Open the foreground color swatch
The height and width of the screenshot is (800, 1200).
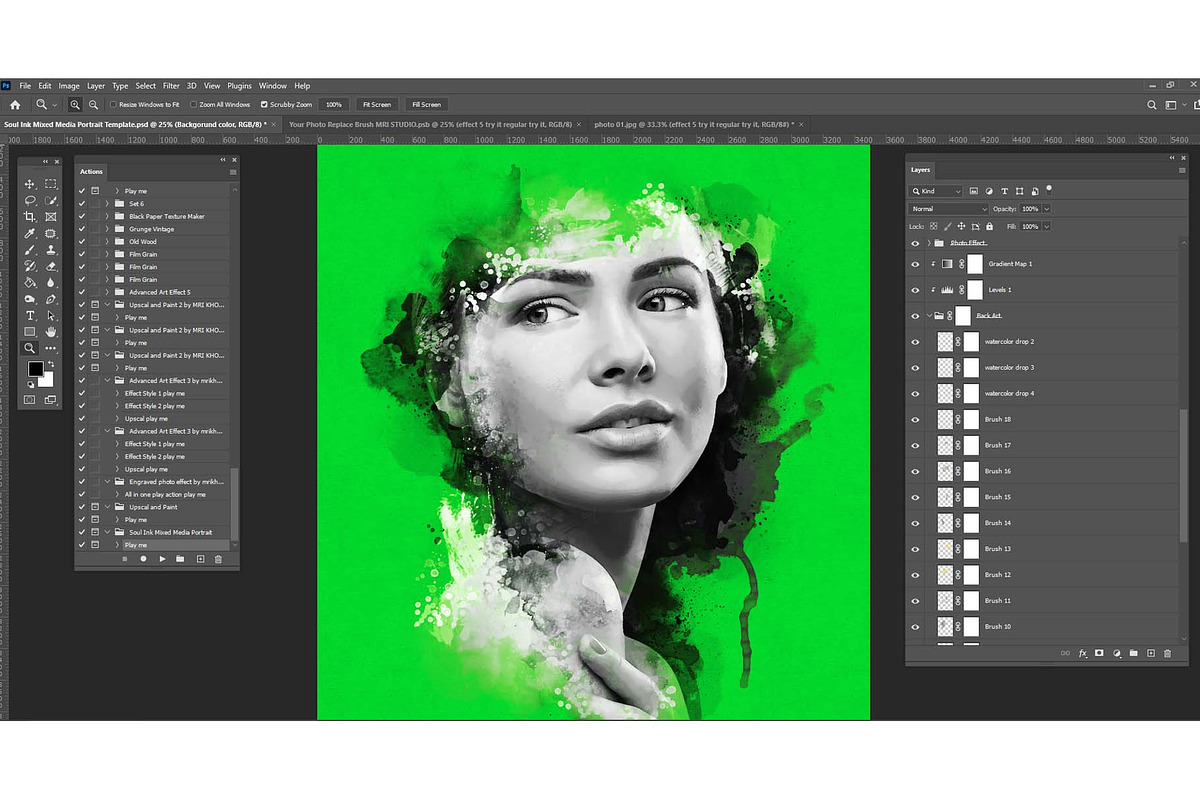35,370
